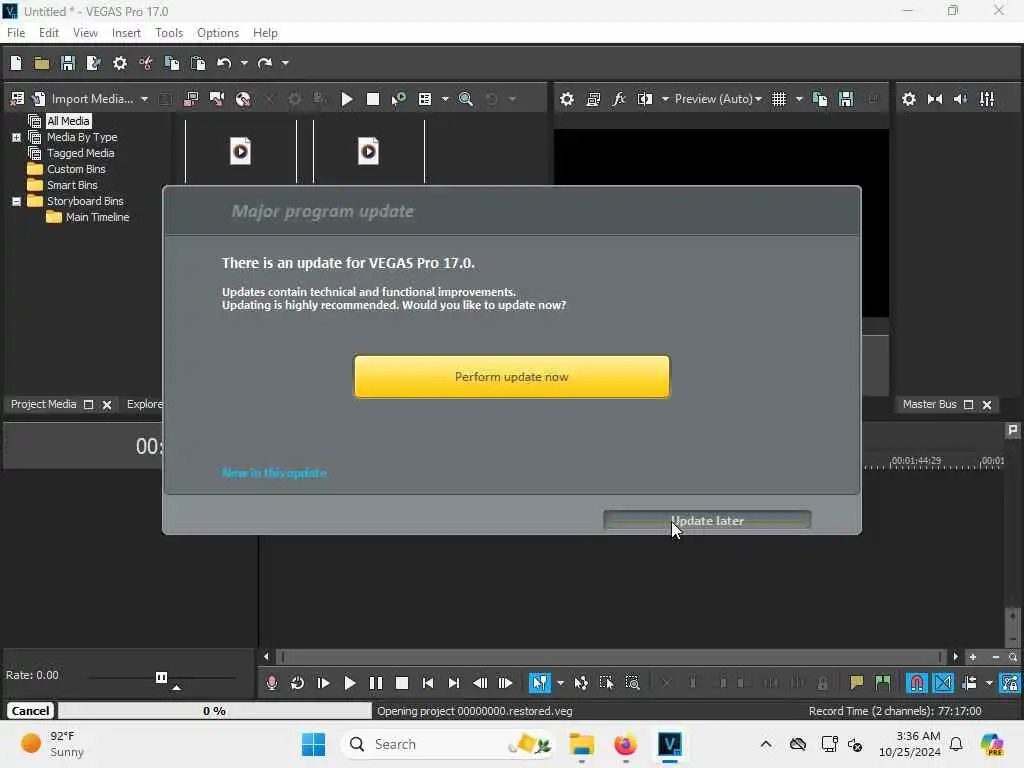Viewport: 1024px width, 768px height.
Task: Toggle Loop Playback in transport bar
Action: click(x=297, y=683)
